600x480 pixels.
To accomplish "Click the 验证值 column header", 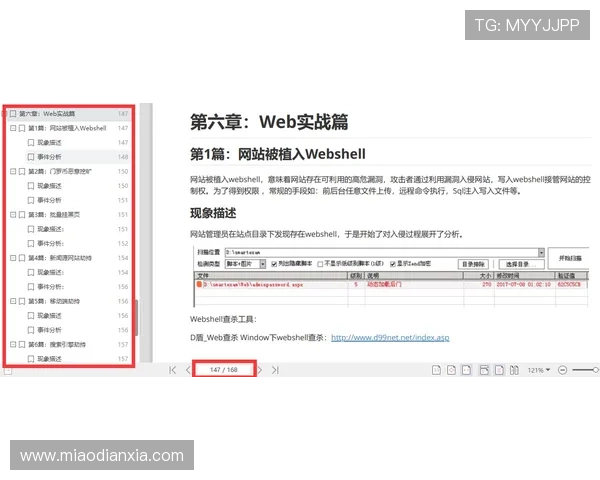I will [572, 276].
